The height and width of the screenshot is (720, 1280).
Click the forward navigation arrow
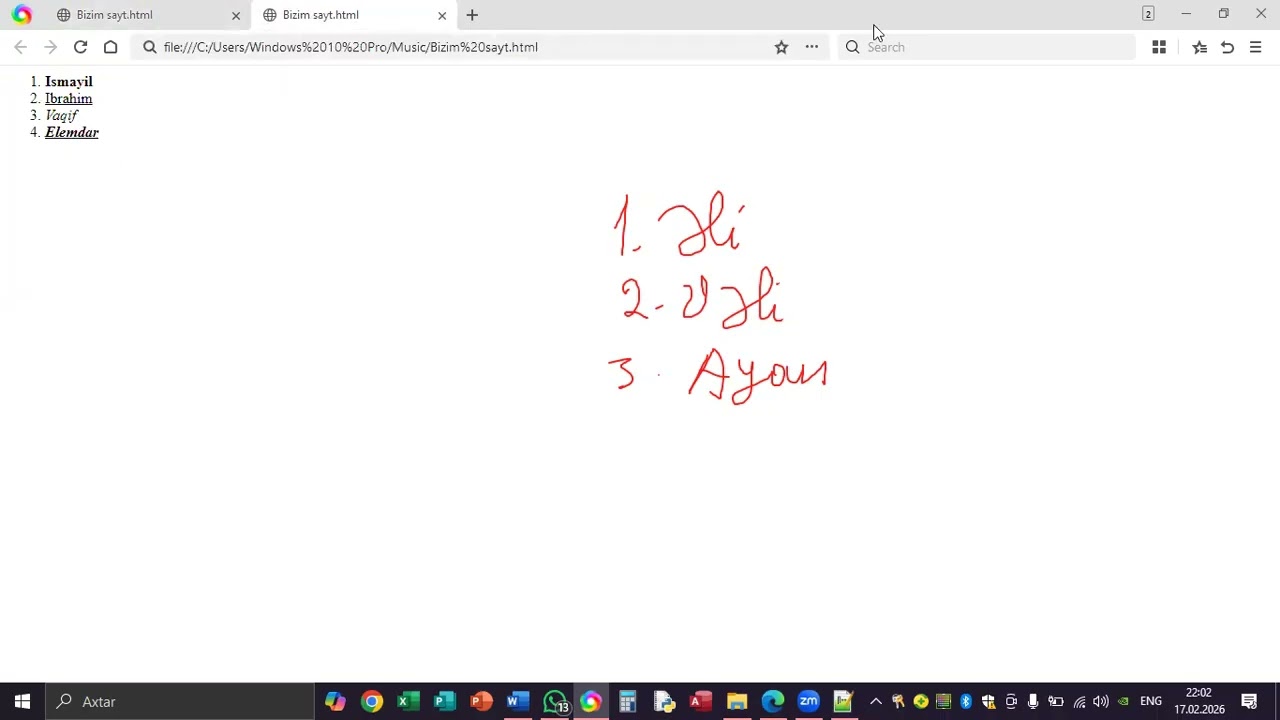[50, 47]
